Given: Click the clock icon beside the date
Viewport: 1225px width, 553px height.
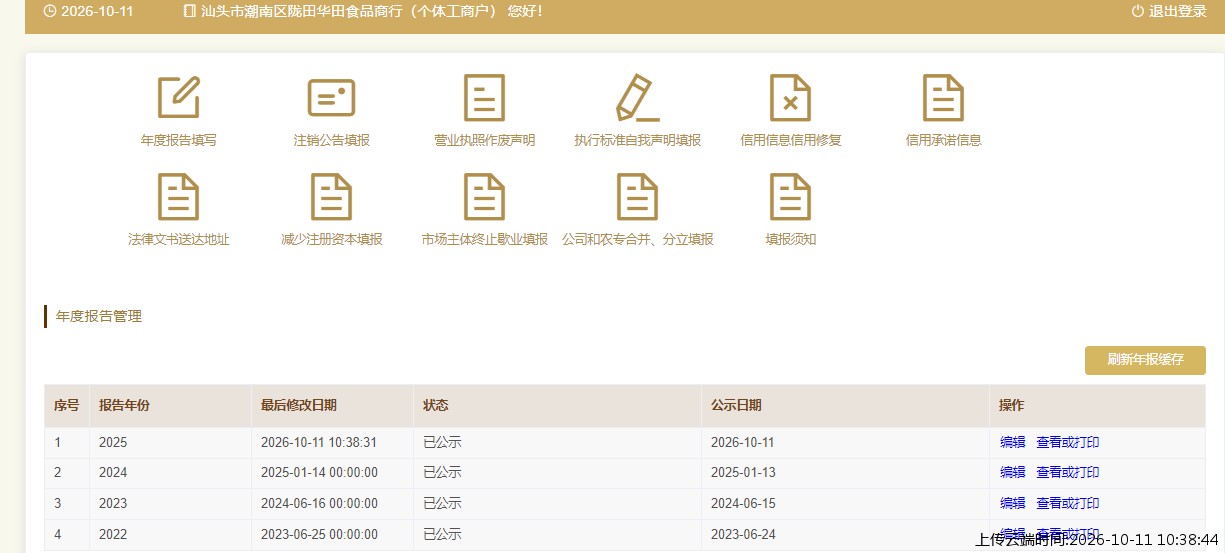Looking at the screenshot, I should tap(50, 11).
